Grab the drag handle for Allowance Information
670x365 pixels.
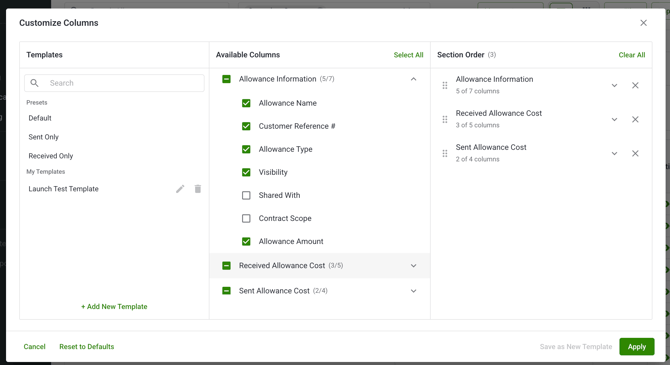445,85
